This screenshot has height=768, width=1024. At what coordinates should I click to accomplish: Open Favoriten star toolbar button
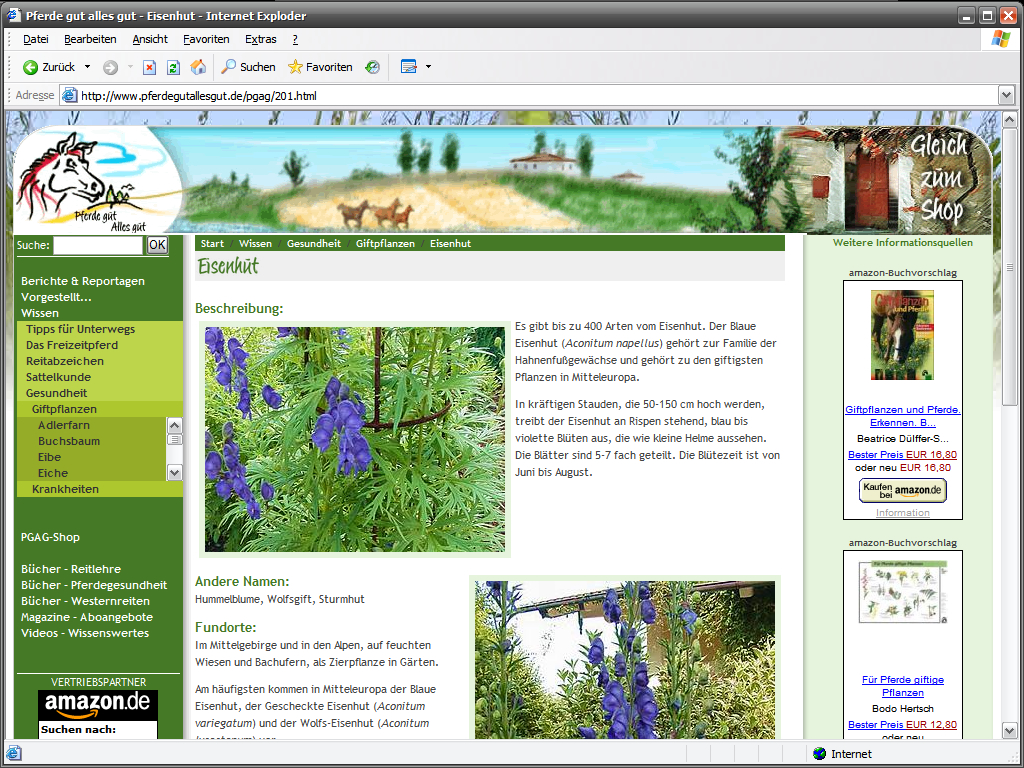[320, 67]
